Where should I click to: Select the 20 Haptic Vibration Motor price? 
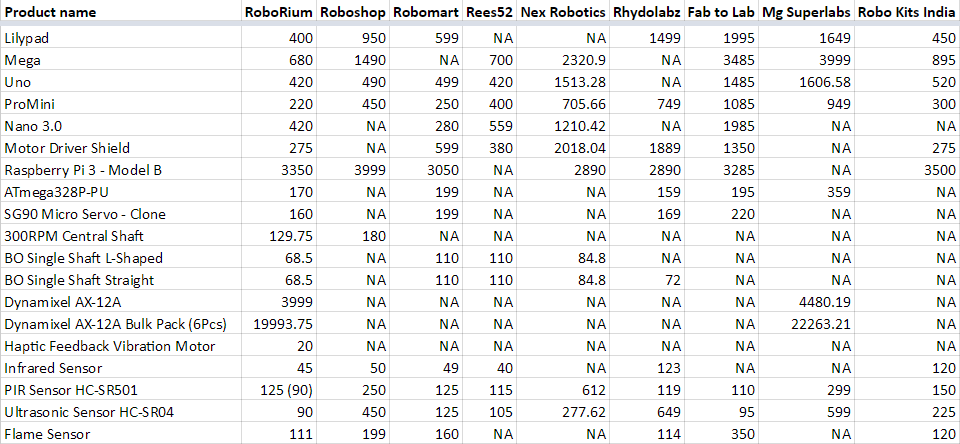279,347
